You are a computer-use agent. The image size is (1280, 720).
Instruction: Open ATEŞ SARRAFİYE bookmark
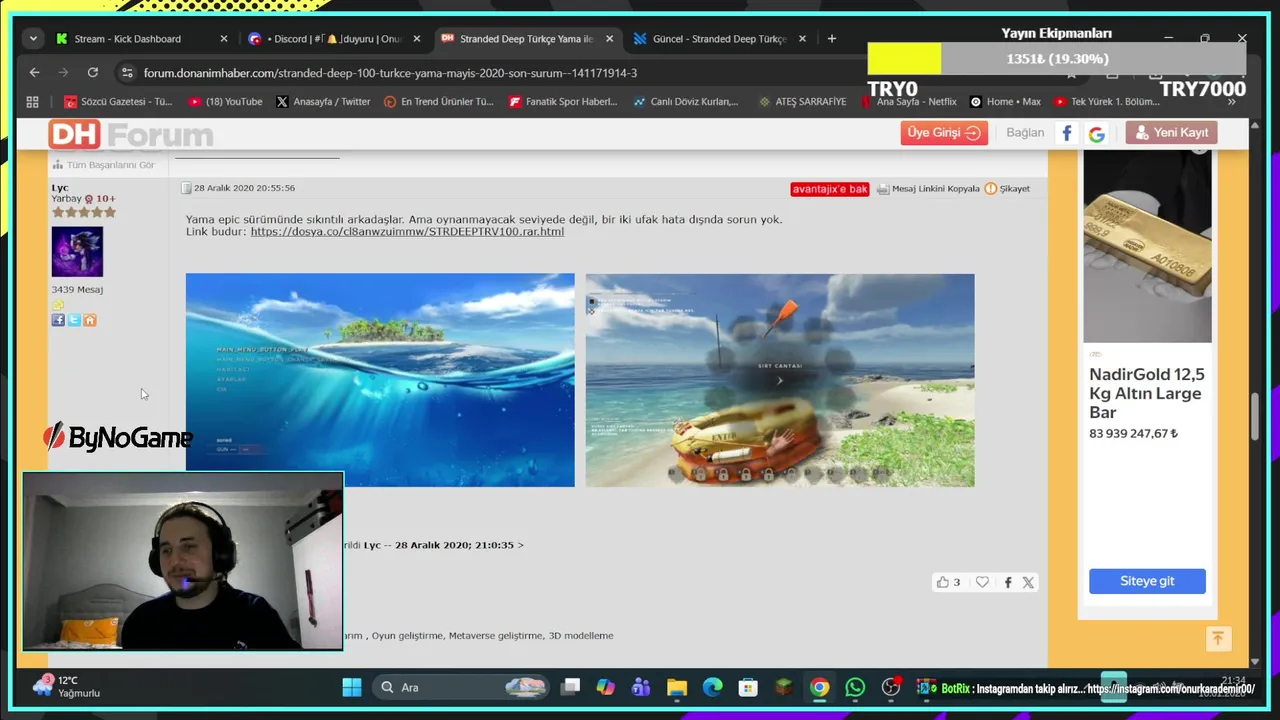coord(802,102)
